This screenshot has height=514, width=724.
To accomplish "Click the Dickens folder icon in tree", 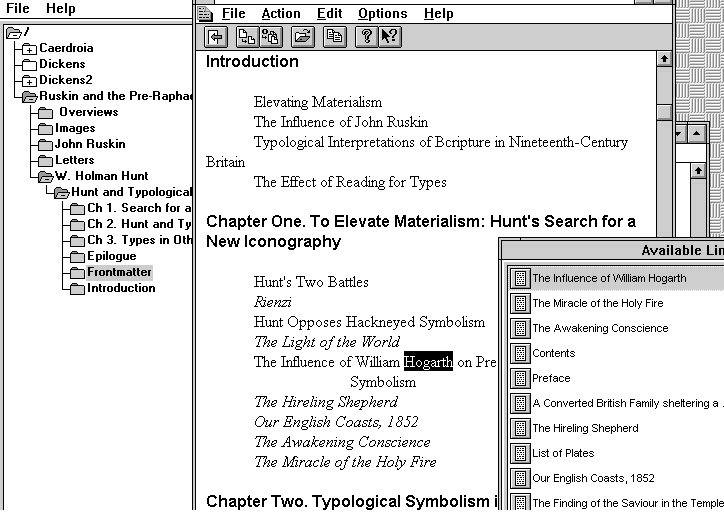I will 30,64.
